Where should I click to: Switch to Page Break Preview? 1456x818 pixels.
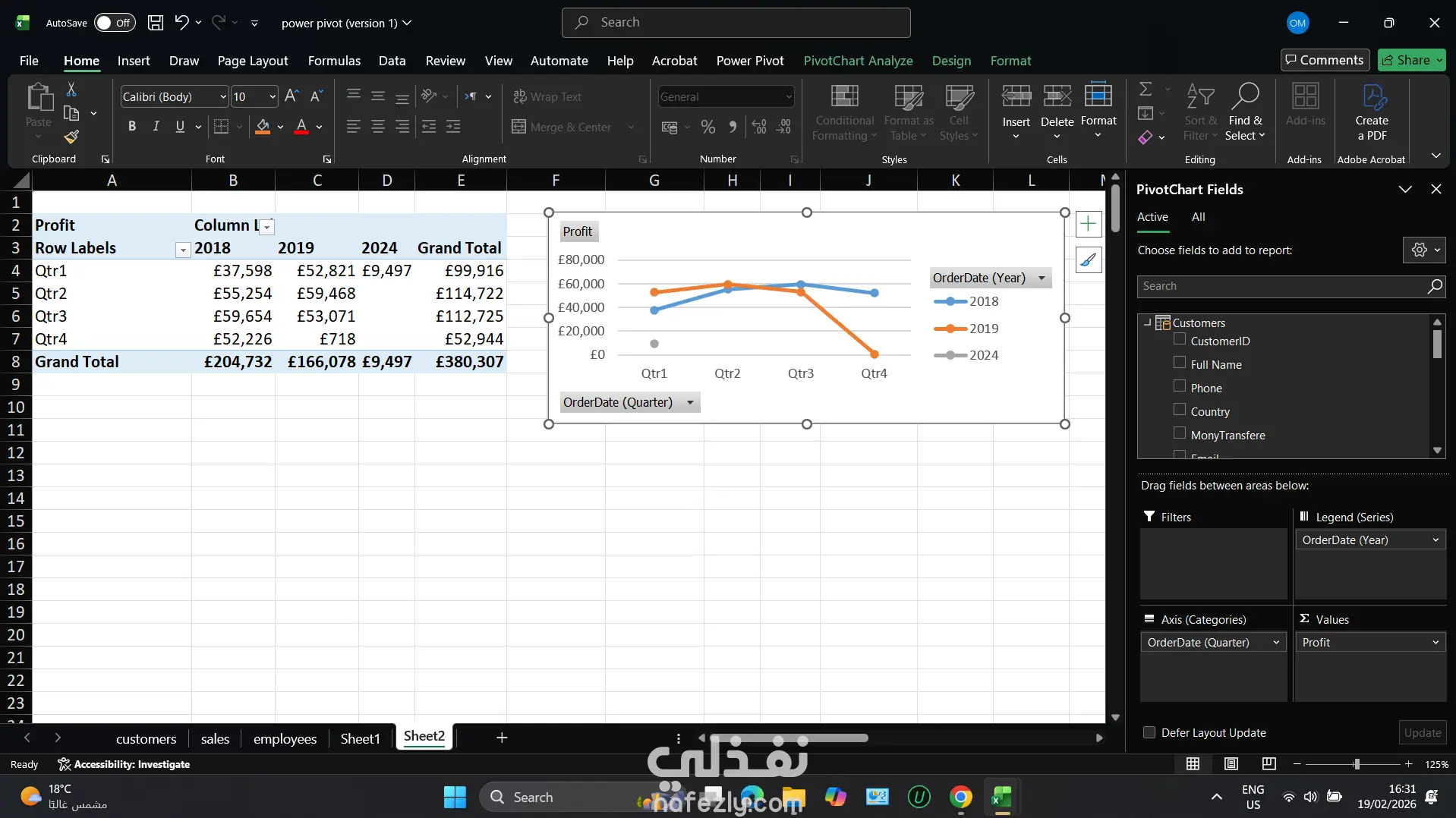click(1268, 764)
